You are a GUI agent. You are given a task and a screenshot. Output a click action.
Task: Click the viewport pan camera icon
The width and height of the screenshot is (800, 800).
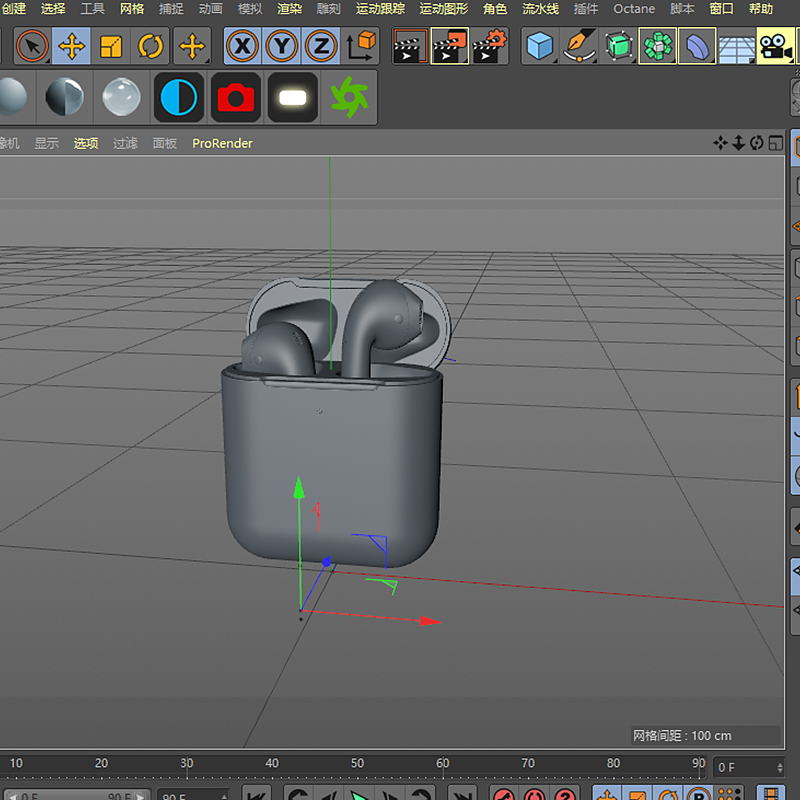[x=720, y=143]
